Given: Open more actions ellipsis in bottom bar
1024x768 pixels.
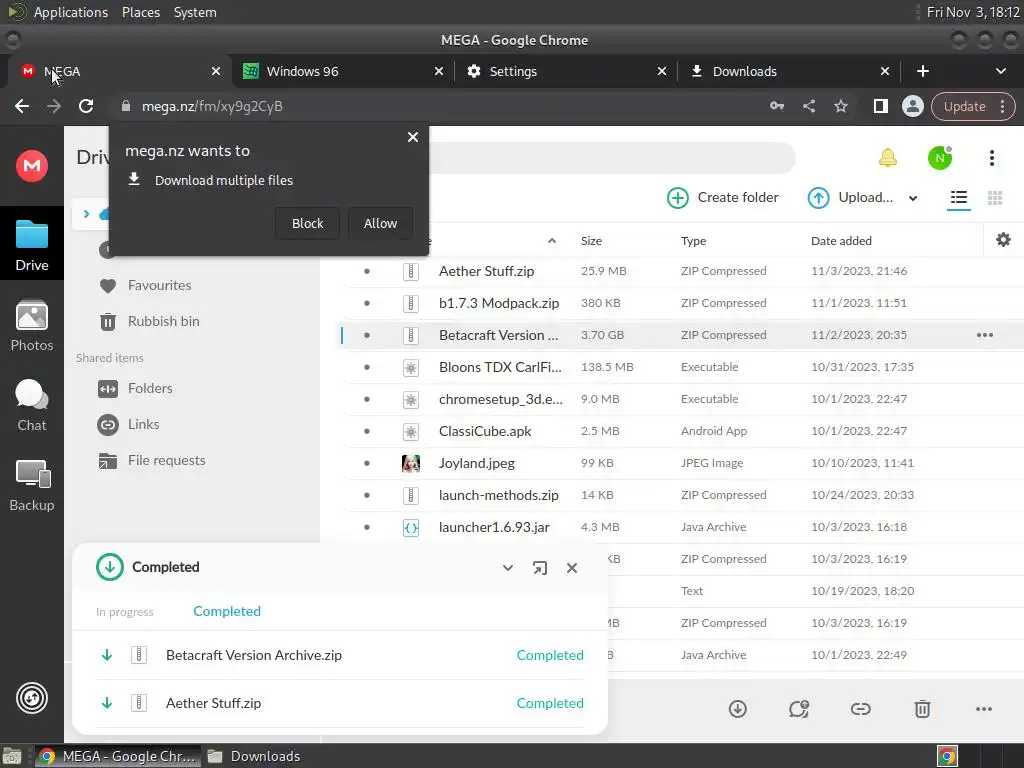Looking at the screenshot, I should (x=984, y=709).
